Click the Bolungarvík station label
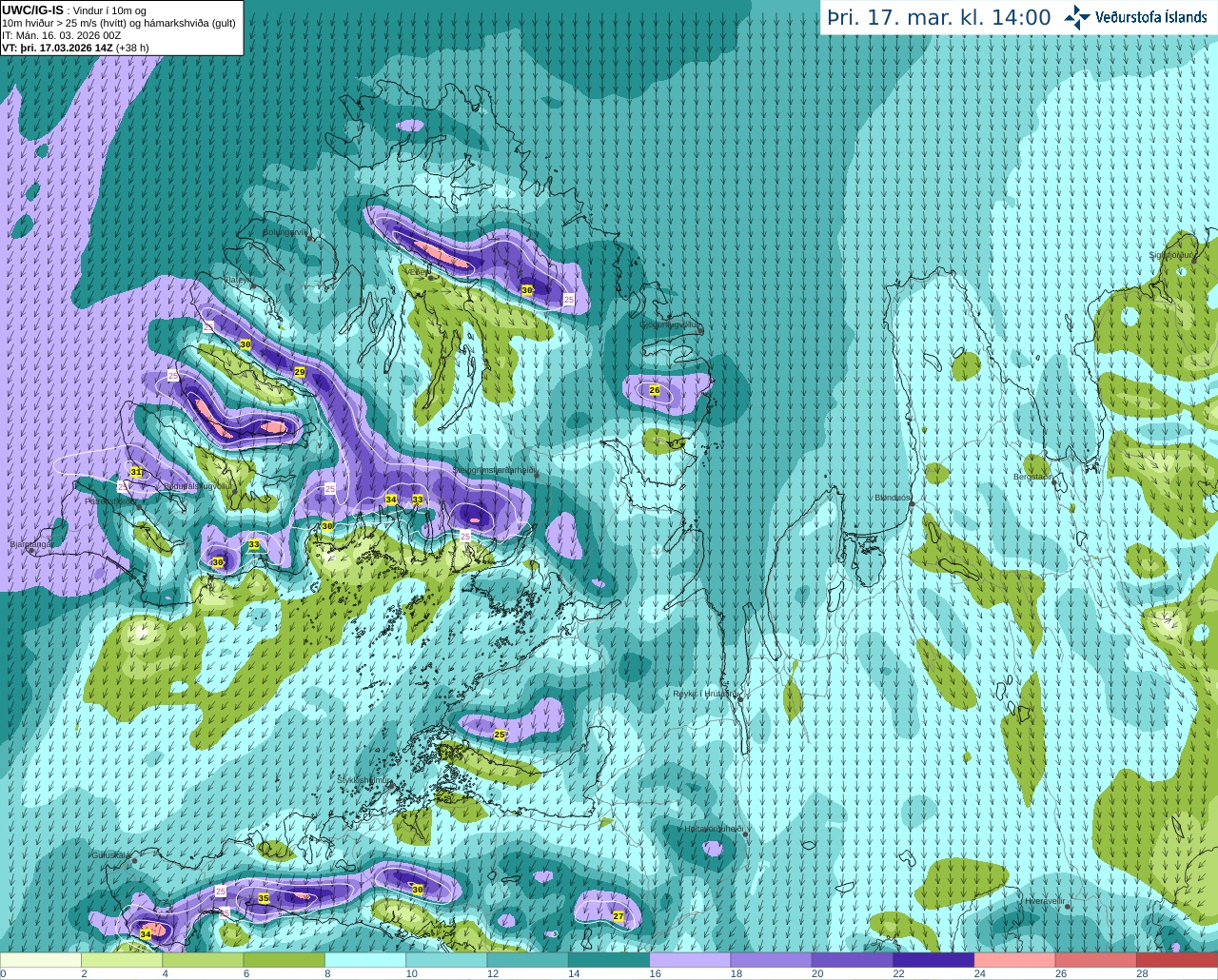Screen dimensions: 1218x980 pos(285,232)
